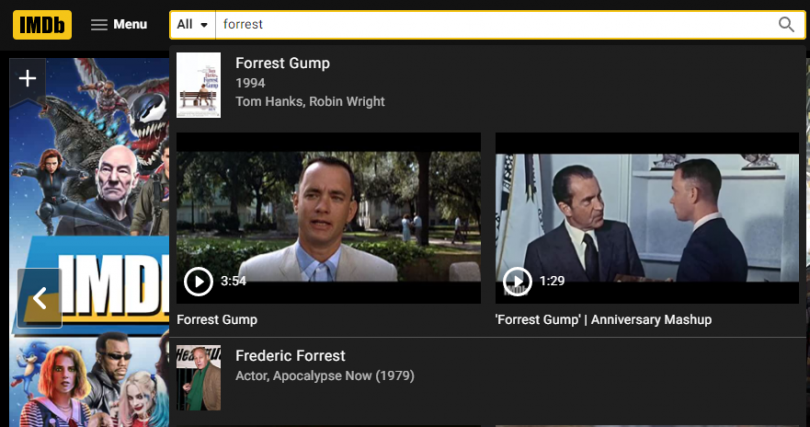The image size is (810, 427).
Task: Open the Frederic Forrest photo thumbnail
Action: click(198, 378)
